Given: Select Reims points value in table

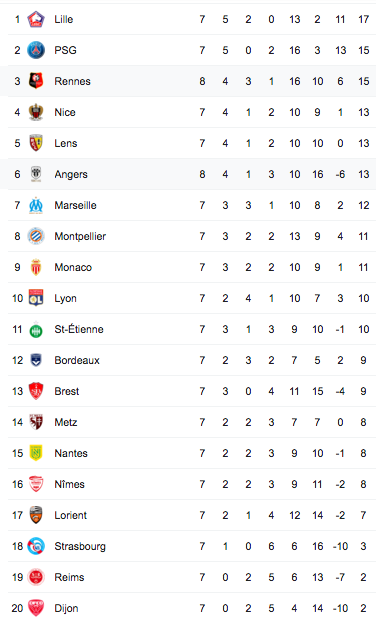Looking at the screenshot, I should tap(363, 577).
